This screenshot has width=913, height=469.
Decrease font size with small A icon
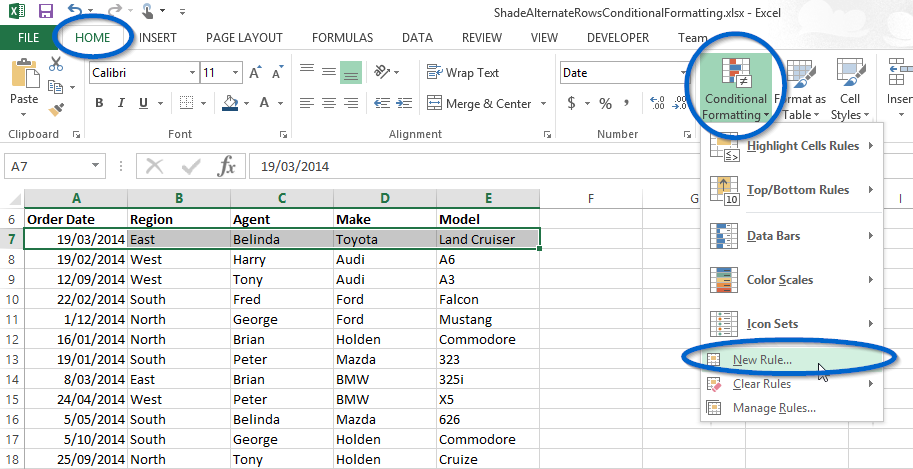(277, 72)
